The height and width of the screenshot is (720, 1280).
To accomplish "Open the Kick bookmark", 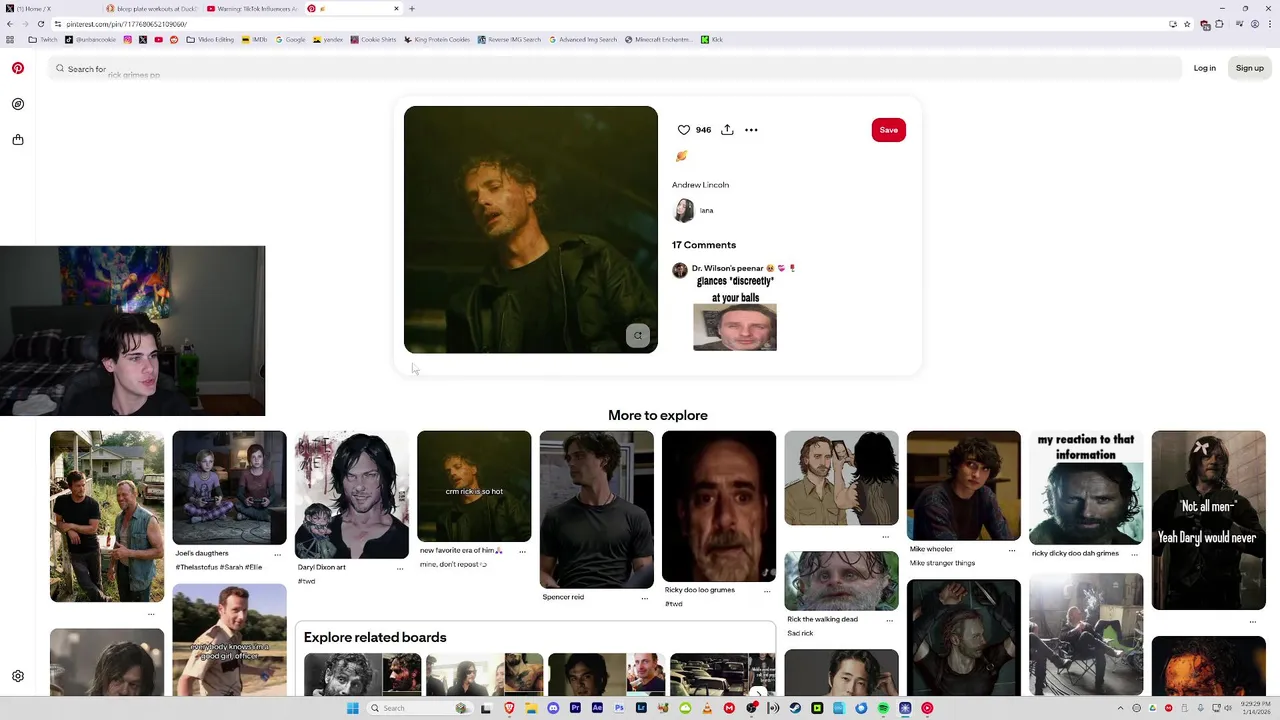I will click(712, 40).
